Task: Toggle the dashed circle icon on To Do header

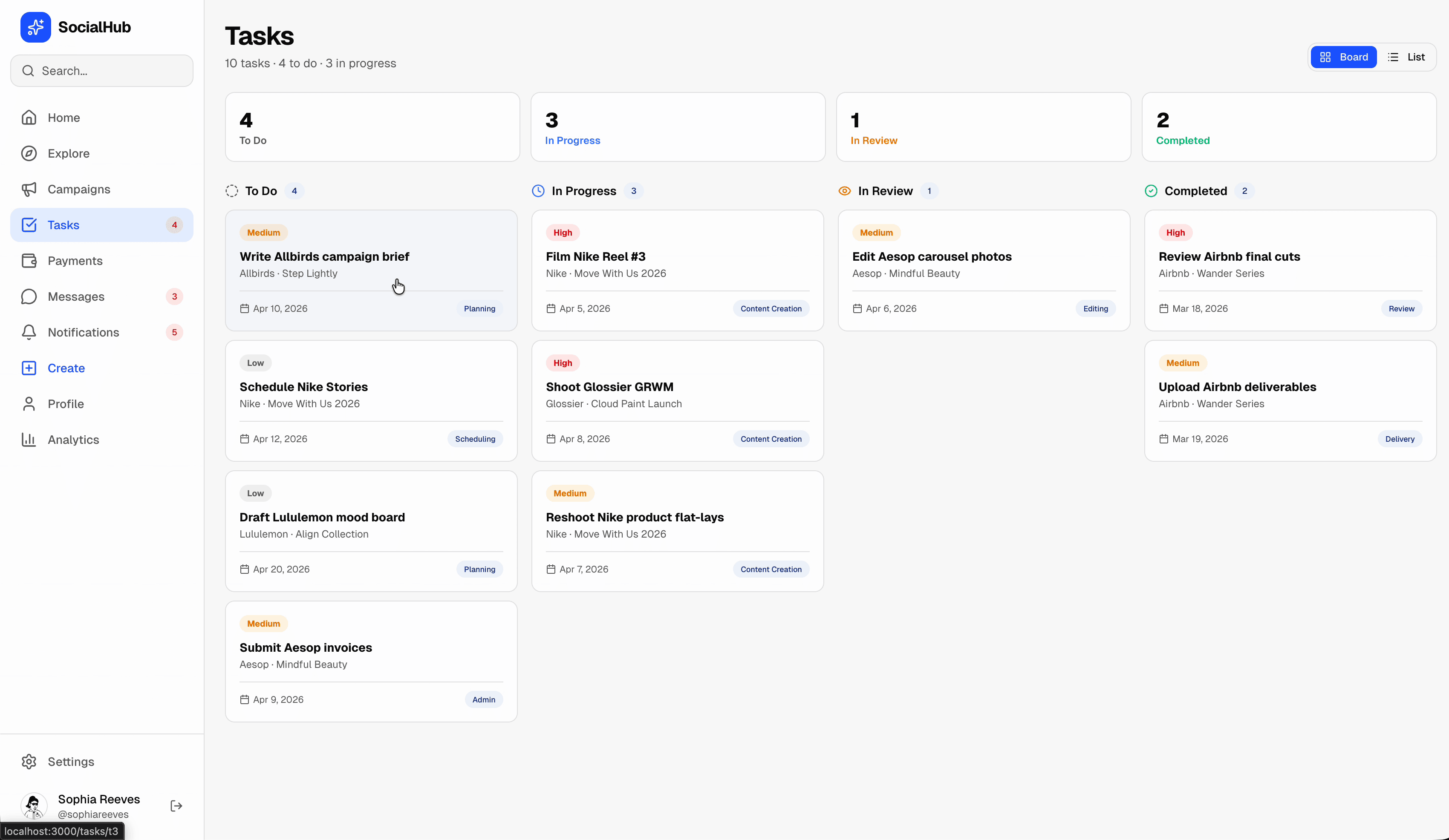Action: (x=232, y=191)
